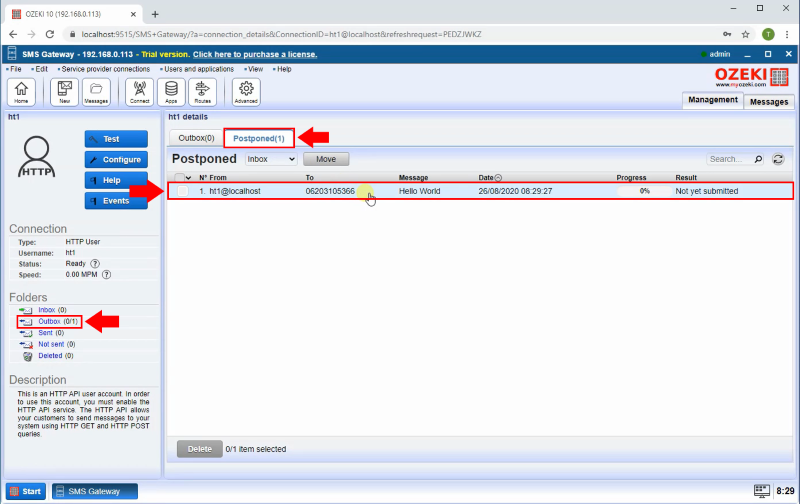Click the Home toolbar icon
Screen dimensions: 800x504
point(21,91)
